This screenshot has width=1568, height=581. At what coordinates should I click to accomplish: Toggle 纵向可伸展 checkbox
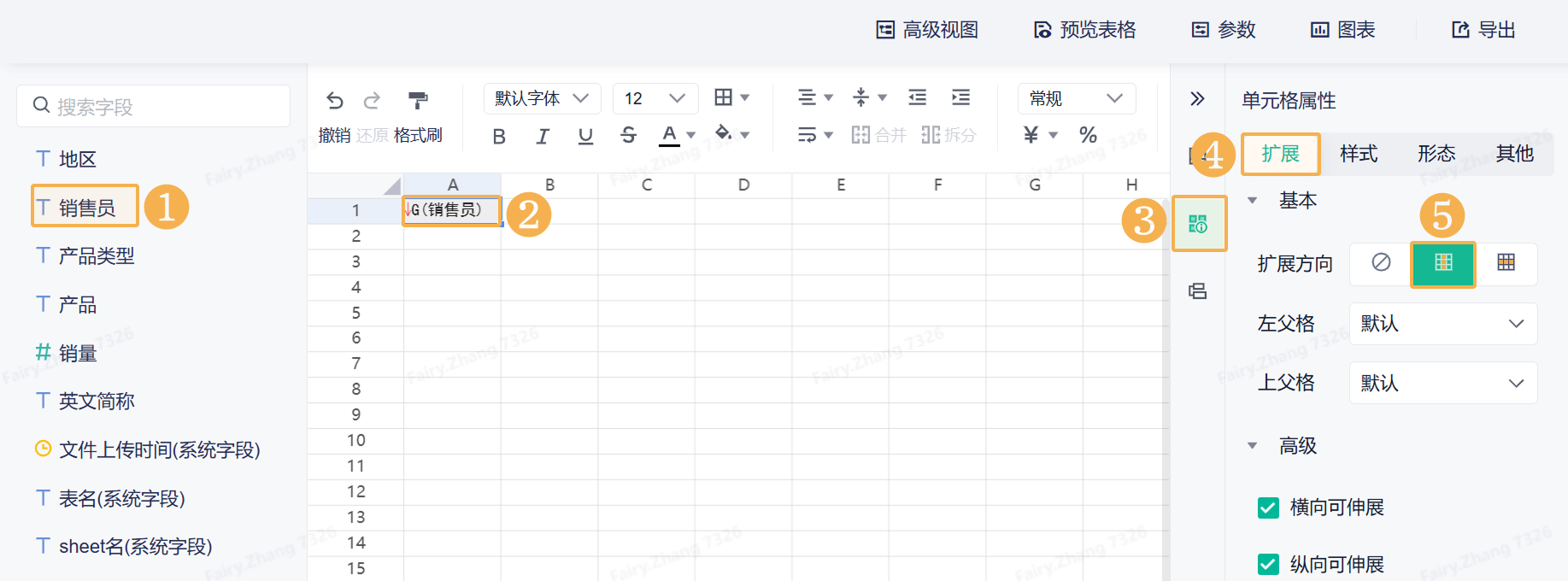[x=1268, y=565]
